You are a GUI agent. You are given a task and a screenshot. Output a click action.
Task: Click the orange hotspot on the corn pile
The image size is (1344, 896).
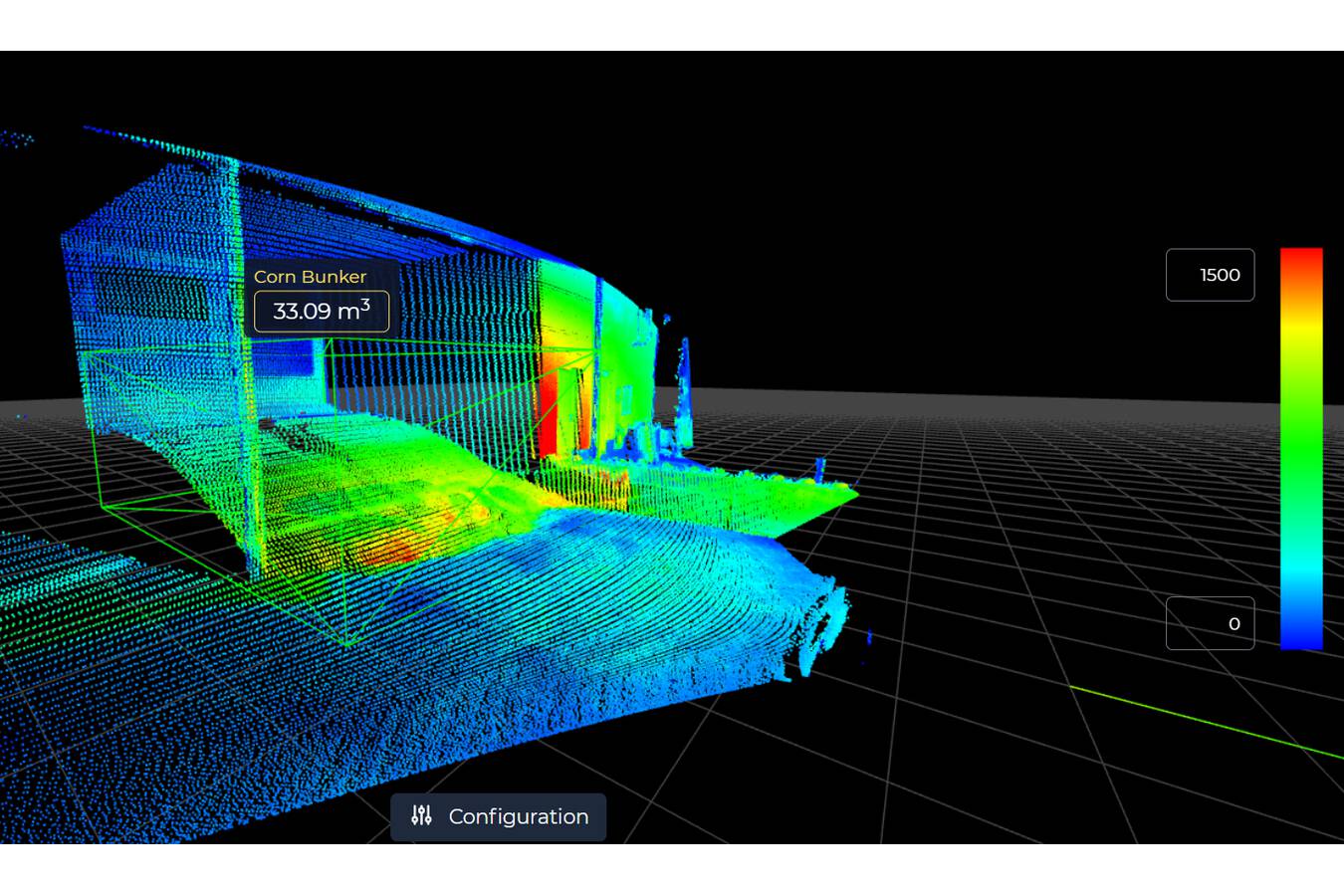393,548
